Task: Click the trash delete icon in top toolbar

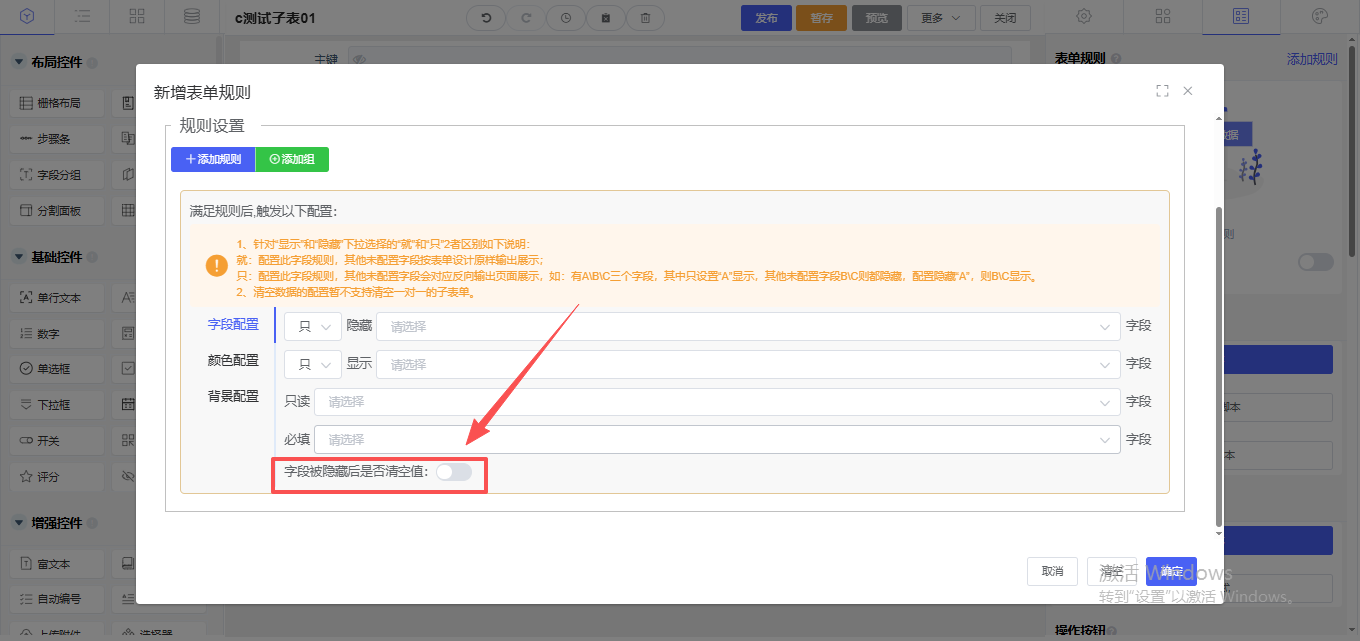Action: 646,18
